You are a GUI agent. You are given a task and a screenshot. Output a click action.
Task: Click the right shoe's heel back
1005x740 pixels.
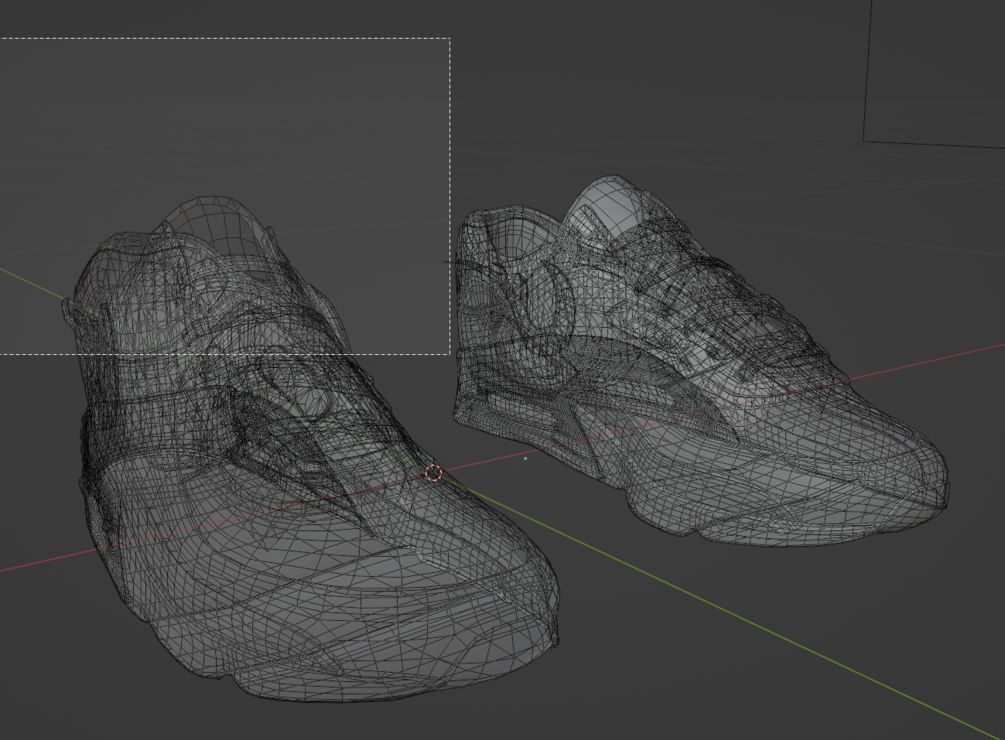point(471,308)
